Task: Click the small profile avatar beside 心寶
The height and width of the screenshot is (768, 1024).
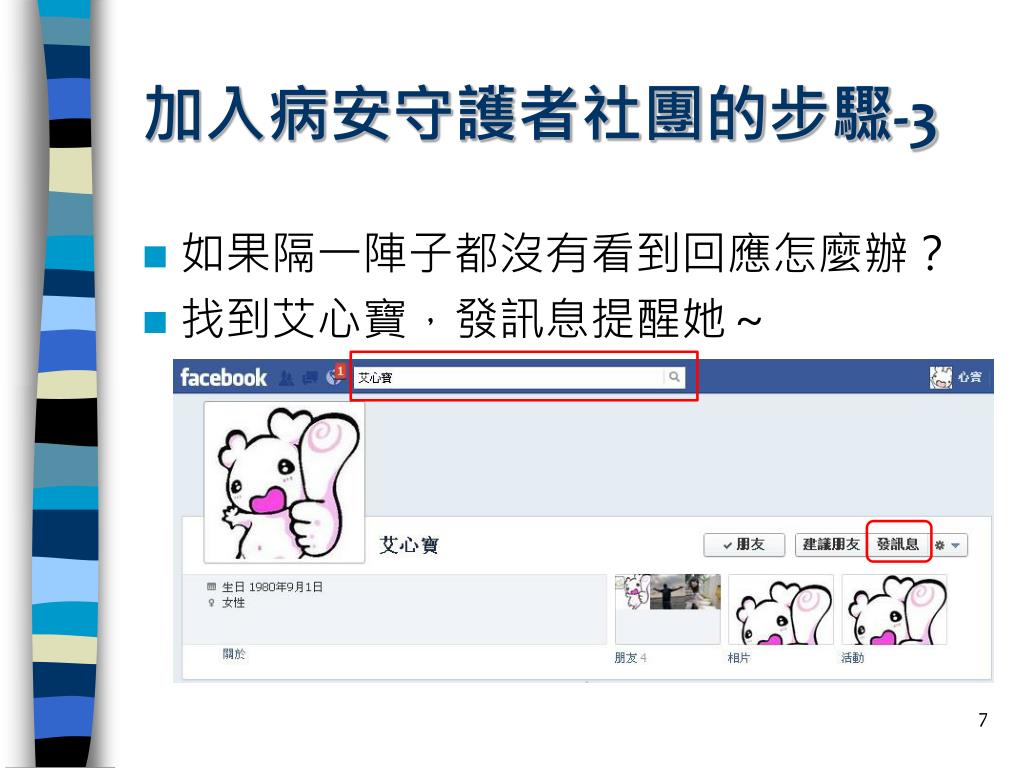Action: (940, 377)
